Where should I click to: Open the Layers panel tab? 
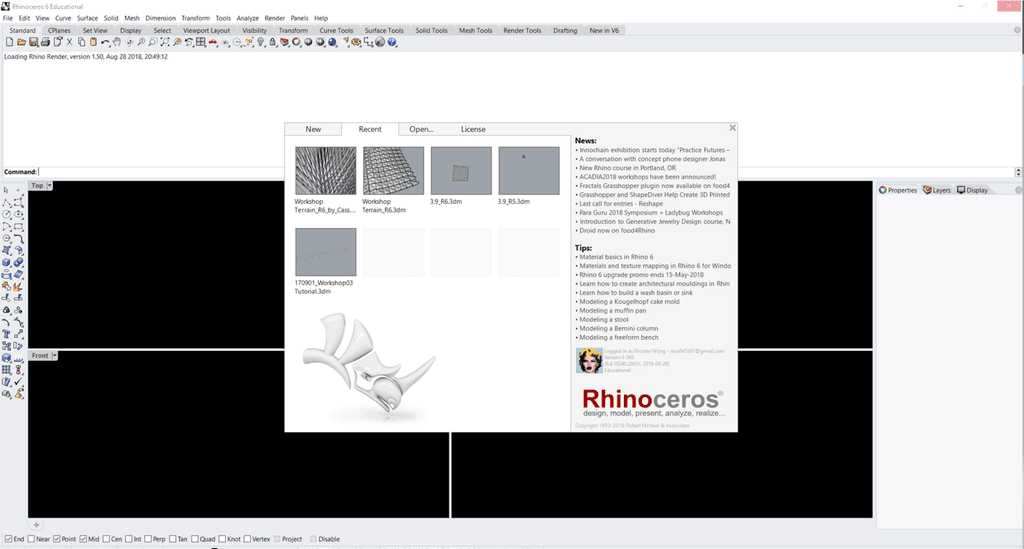pos(937,190)
